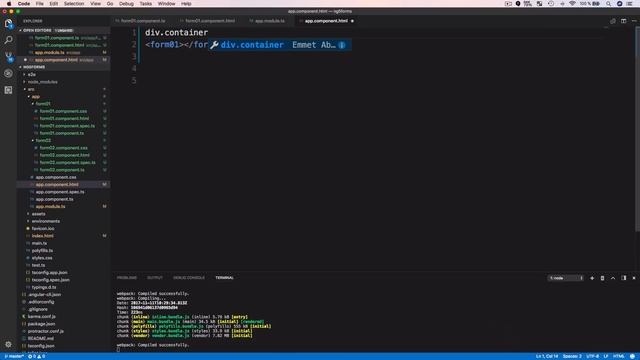The height and width of the screenshot is (360, 640).
Task: Open the Tasks menu
Action: (145, 4)
